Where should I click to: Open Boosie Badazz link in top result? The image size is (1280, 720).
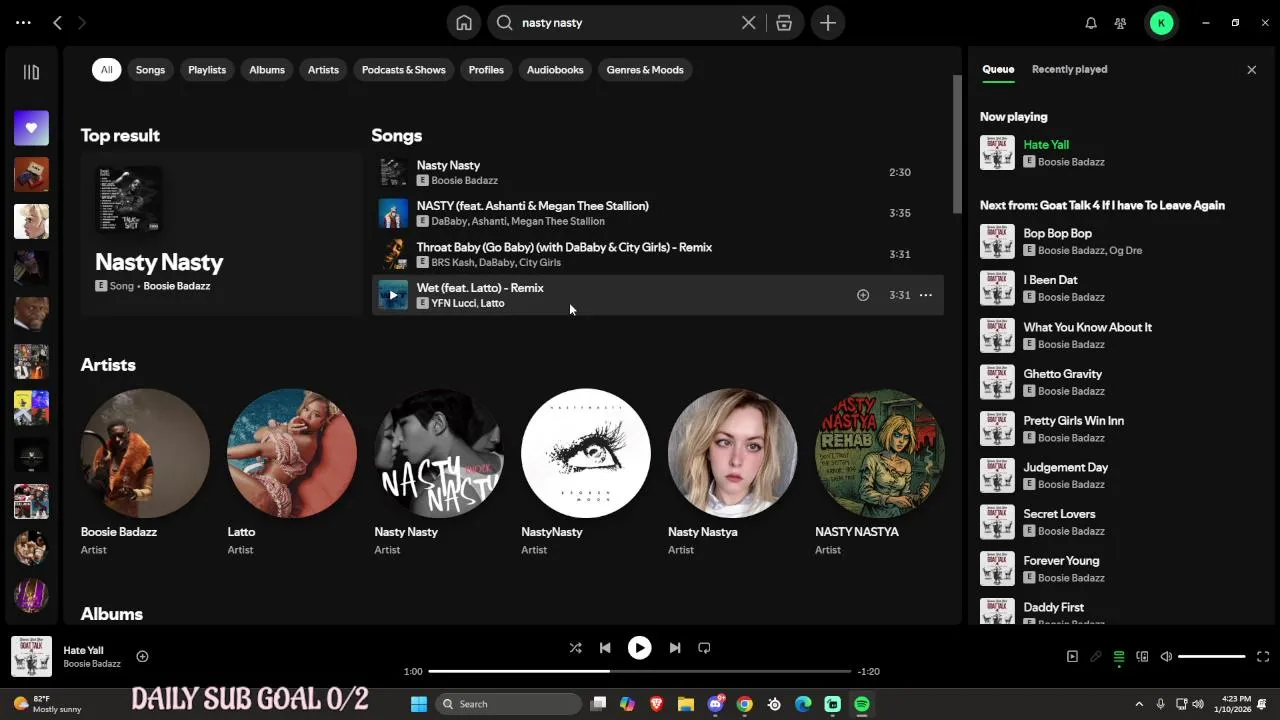[177, 286]
